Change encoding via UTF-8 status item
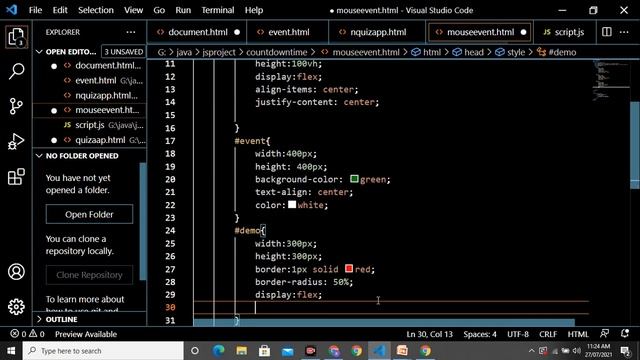Image resolution: width=640 pixels, height=360 pixels. (x=518, y=334)
